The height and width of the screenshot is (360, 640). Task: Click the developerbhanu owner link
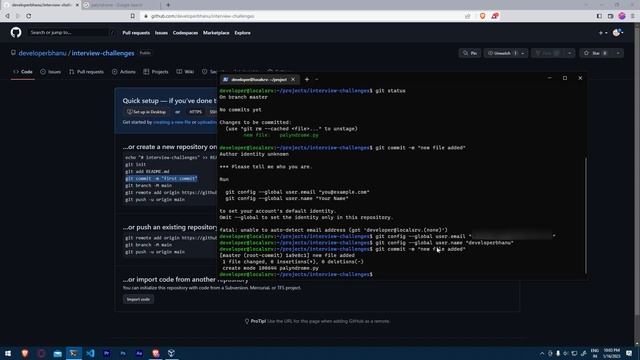[x=42, y=53]
